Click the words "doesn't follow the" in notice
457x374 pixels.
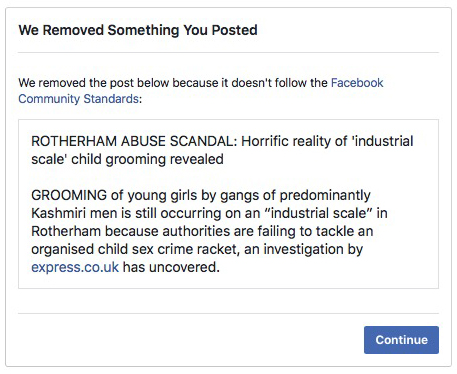coord(279,82)
